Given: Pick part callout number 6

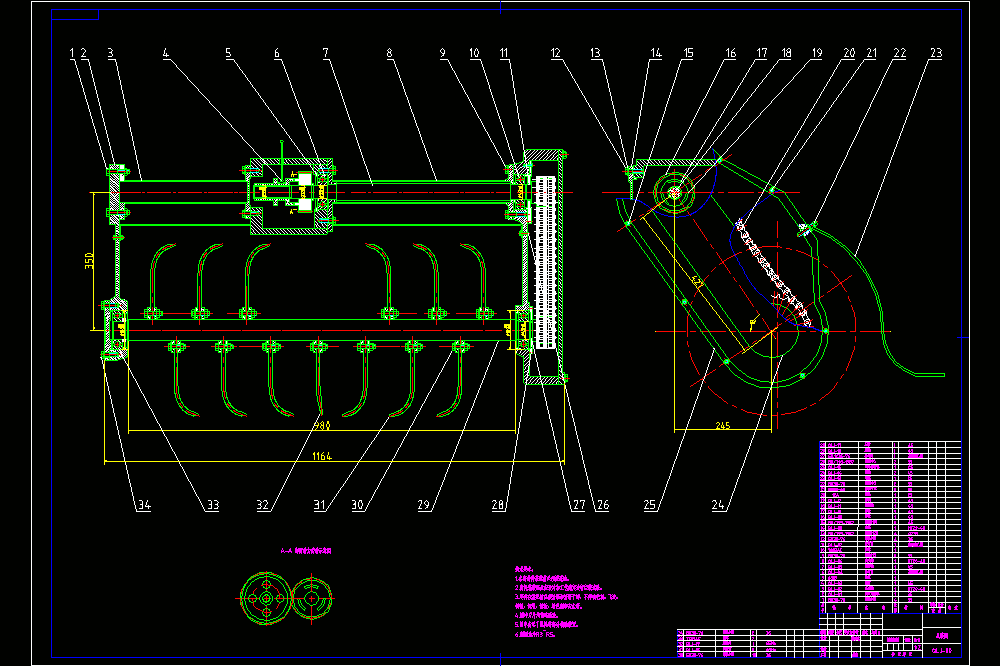Looking at the screenshot, I should [x=277, y=54].
